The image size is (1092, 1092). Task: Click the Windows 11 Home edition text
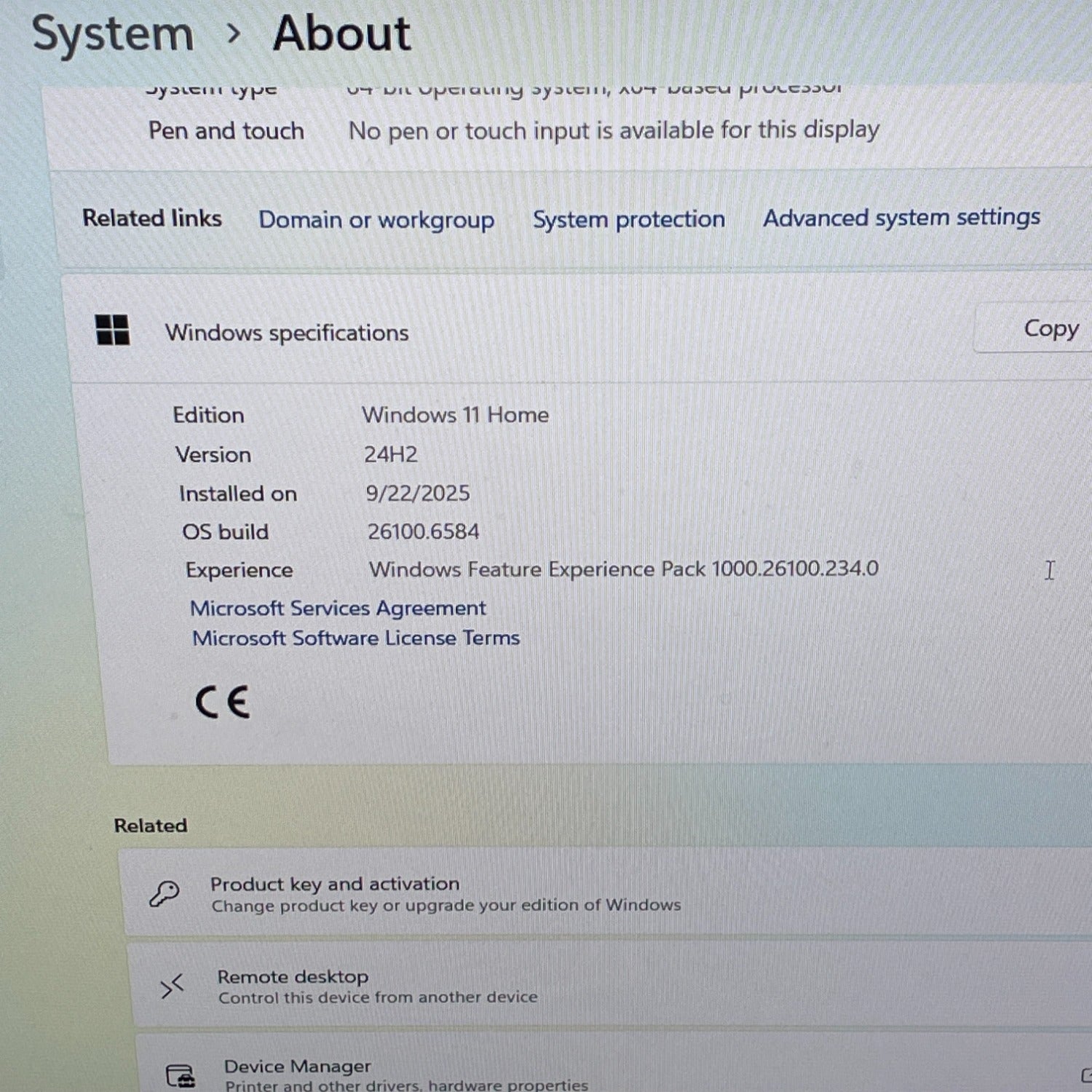point(455,415)
